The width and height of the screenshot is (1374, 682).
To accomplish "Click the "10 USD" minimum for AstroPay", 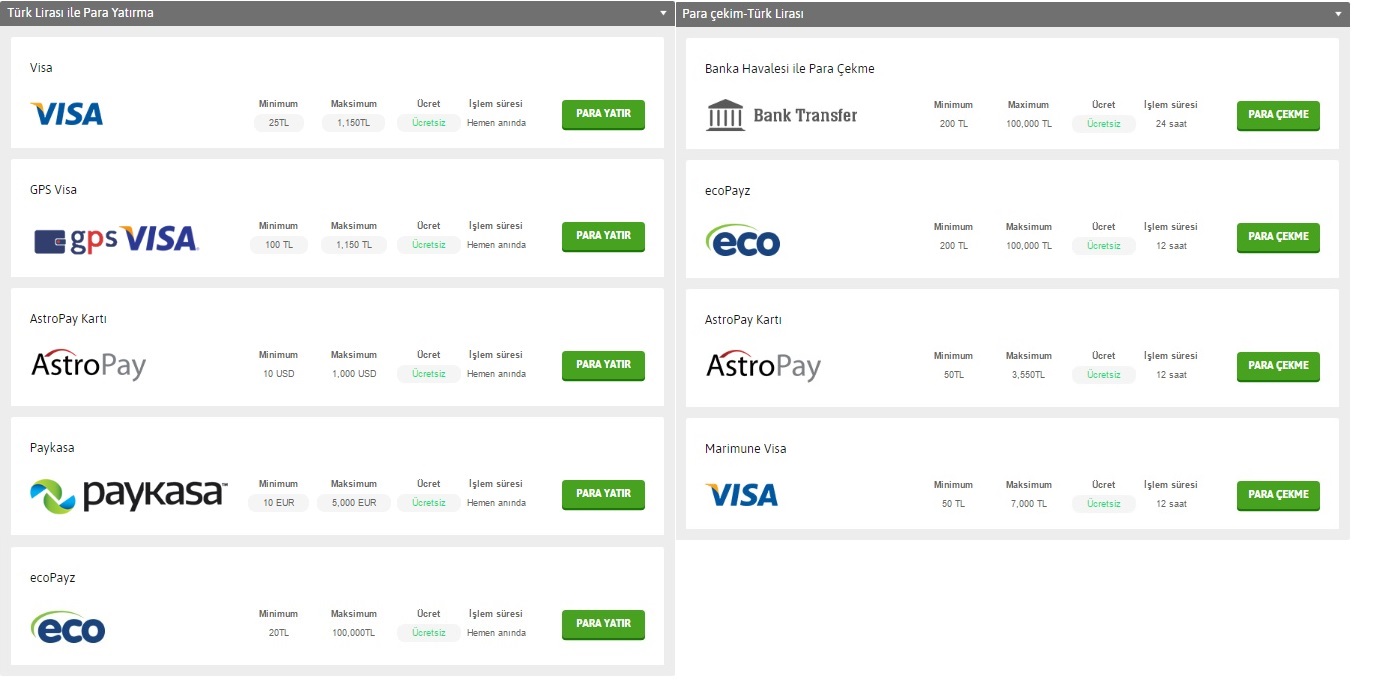I will pyautogui.click(x=279, y=374).
